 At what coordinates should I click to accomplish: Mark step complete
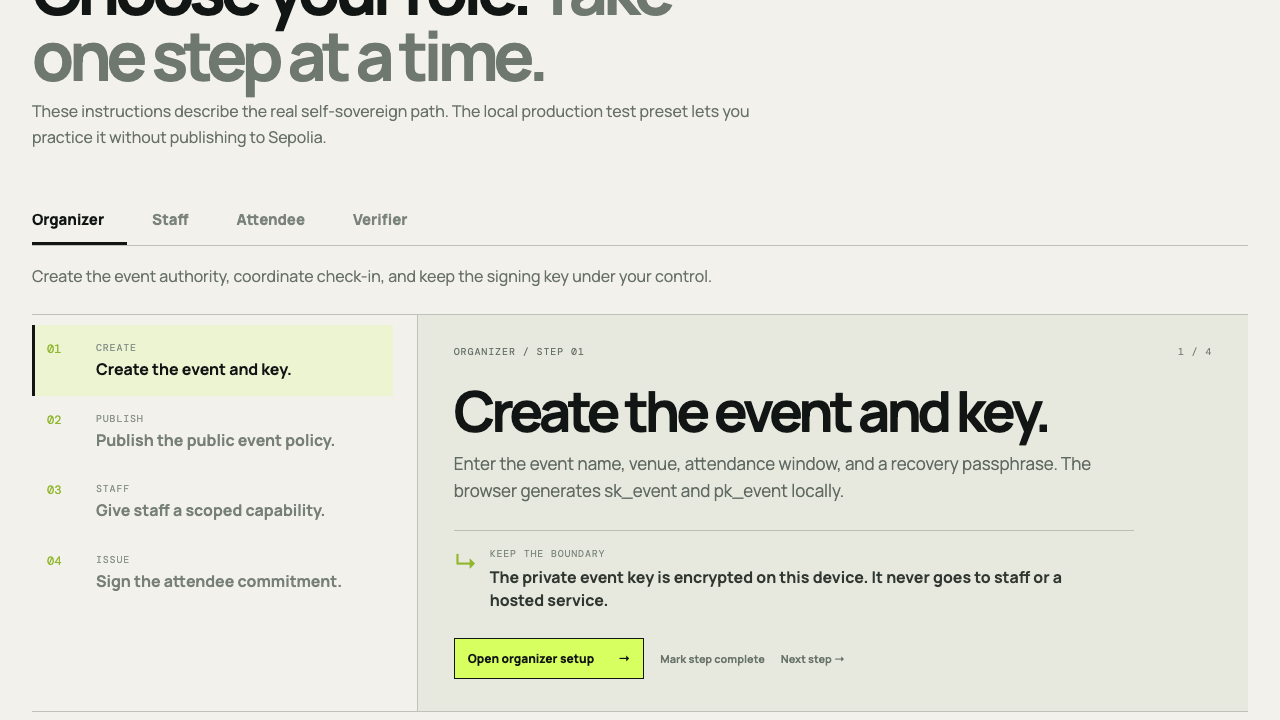pyautogui.click(x=712, y=659)
